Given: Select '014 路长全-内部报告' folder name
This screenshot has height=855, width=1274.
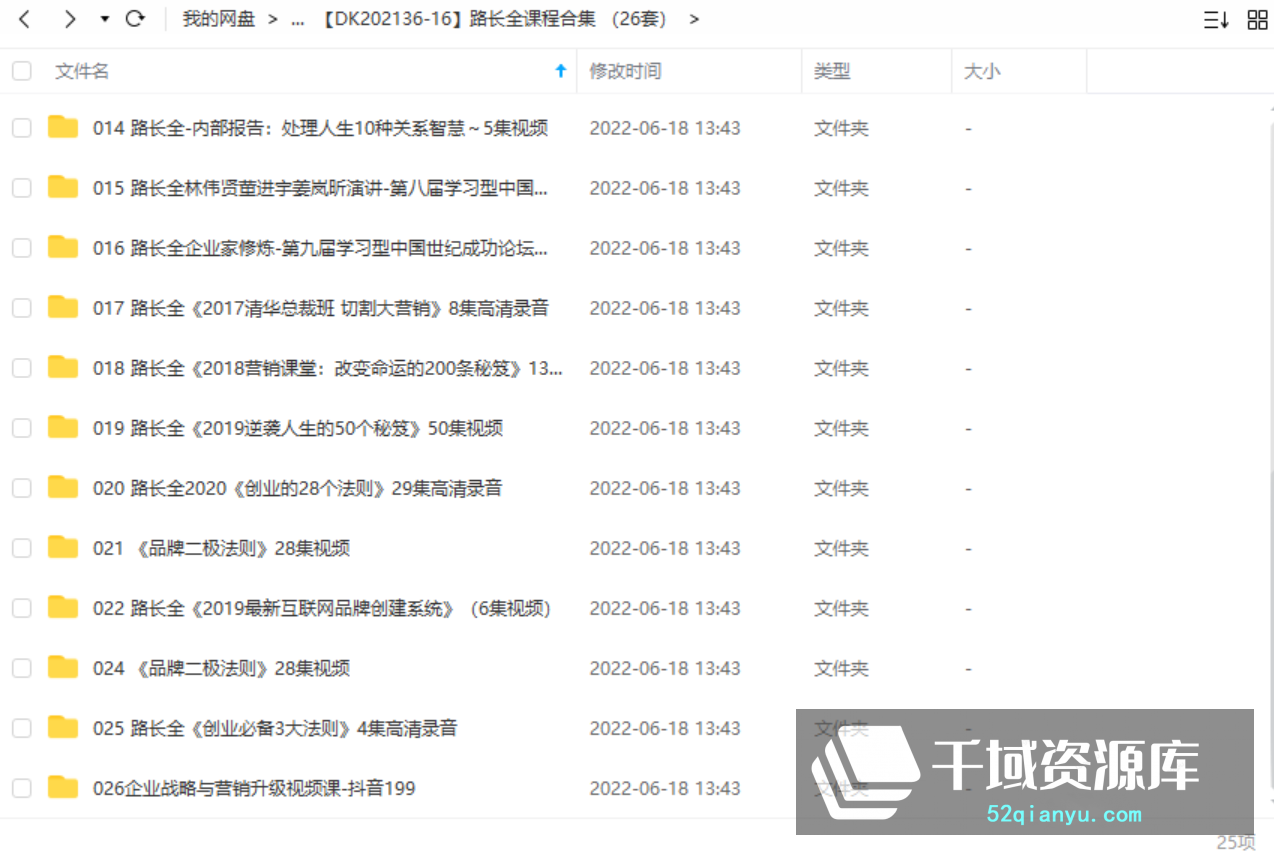Looking at the screenshot, I should click(x=320, y=128).
